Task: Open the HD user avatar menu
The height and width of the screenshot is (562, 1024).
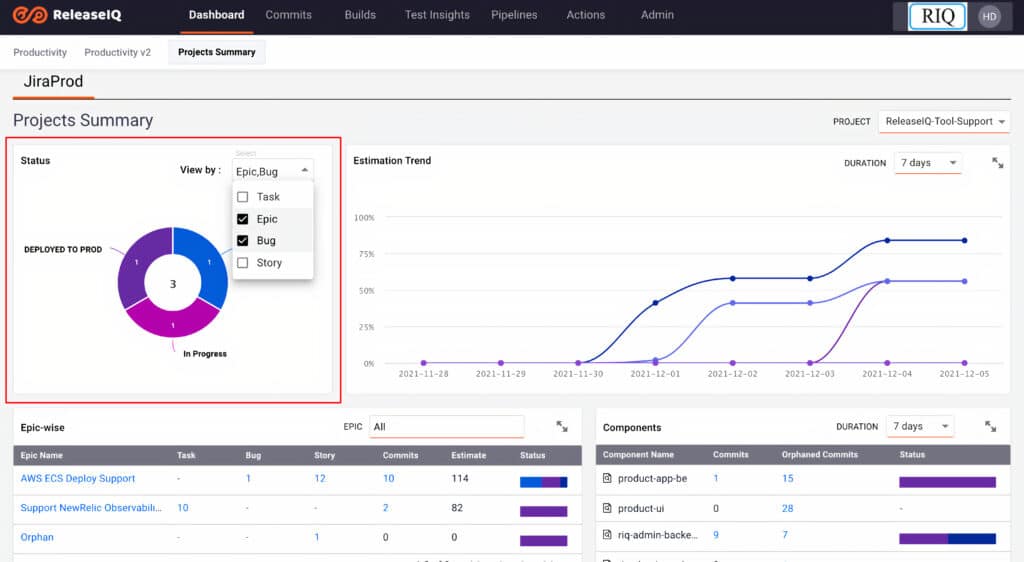Action: (x=989, y=16)
